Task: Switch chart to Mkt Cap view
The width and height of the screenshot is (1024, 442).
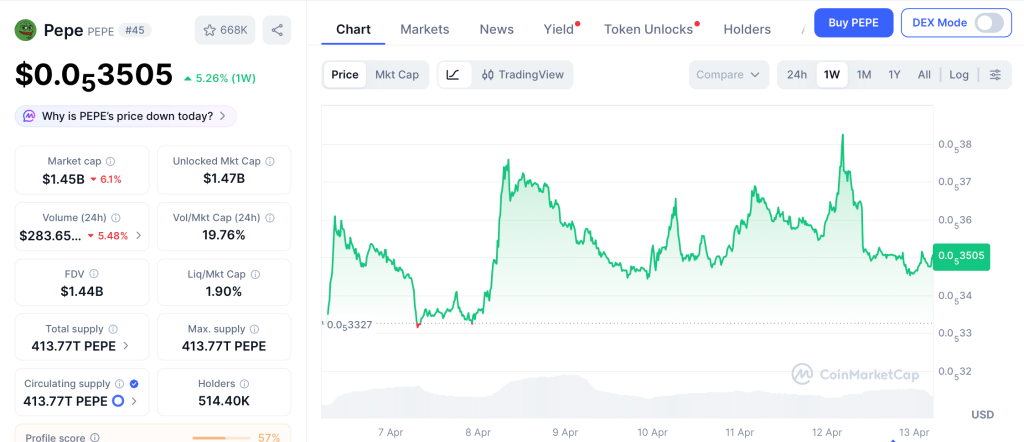Action: (397, 74)
